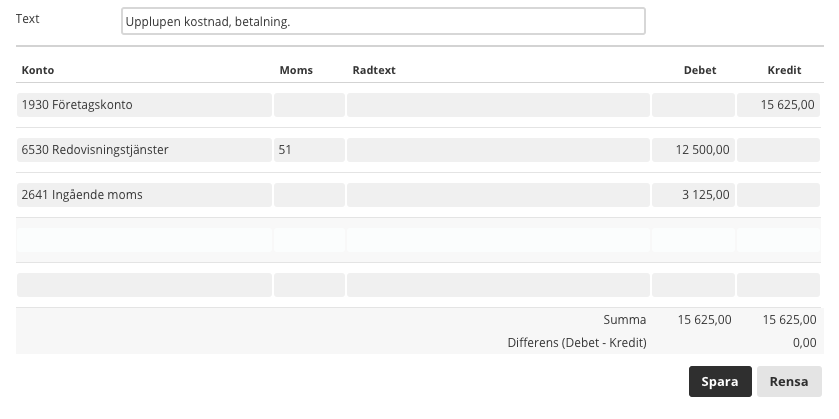839x419 pixels.
Task: Click the Radtext field on Ingående moms row
Action: click(498, 195)
